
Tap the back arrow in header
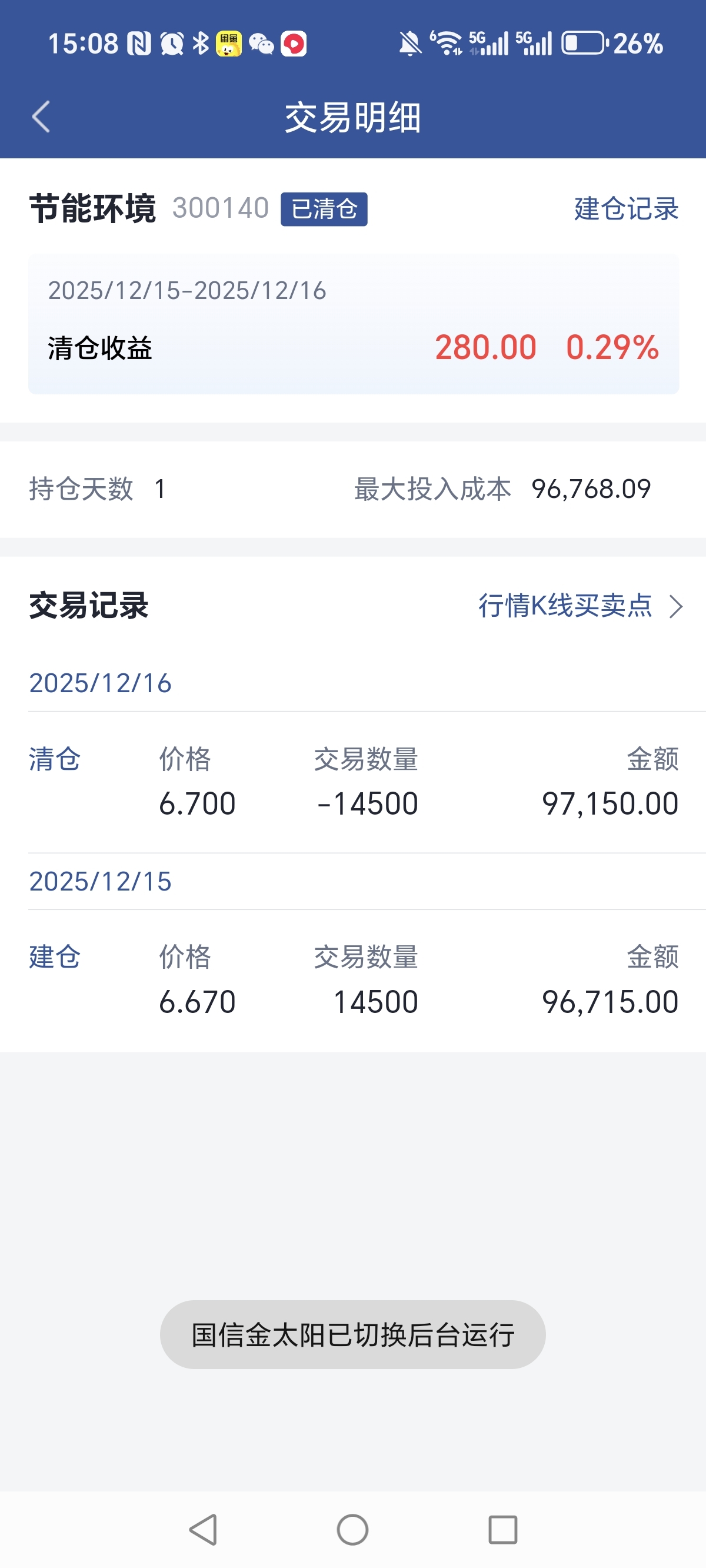(x=41, y=117)
